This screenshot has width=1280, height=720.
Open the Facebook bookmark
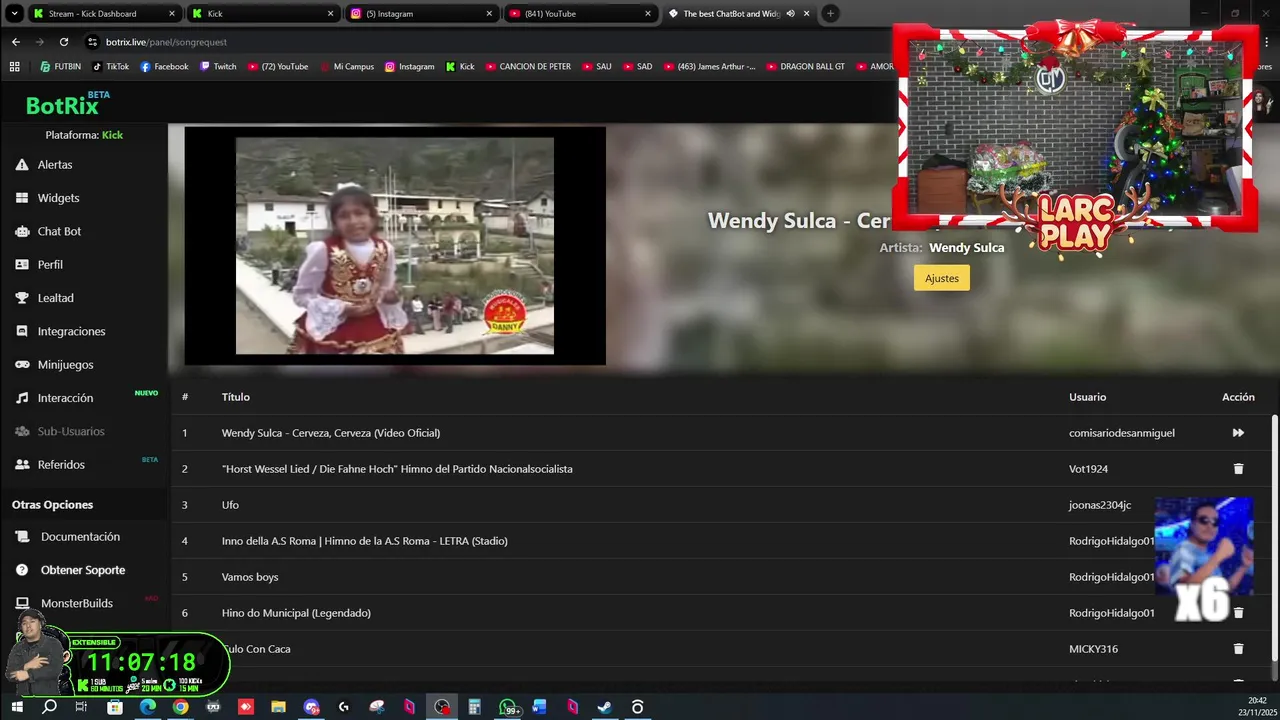(x=164, y=67)
